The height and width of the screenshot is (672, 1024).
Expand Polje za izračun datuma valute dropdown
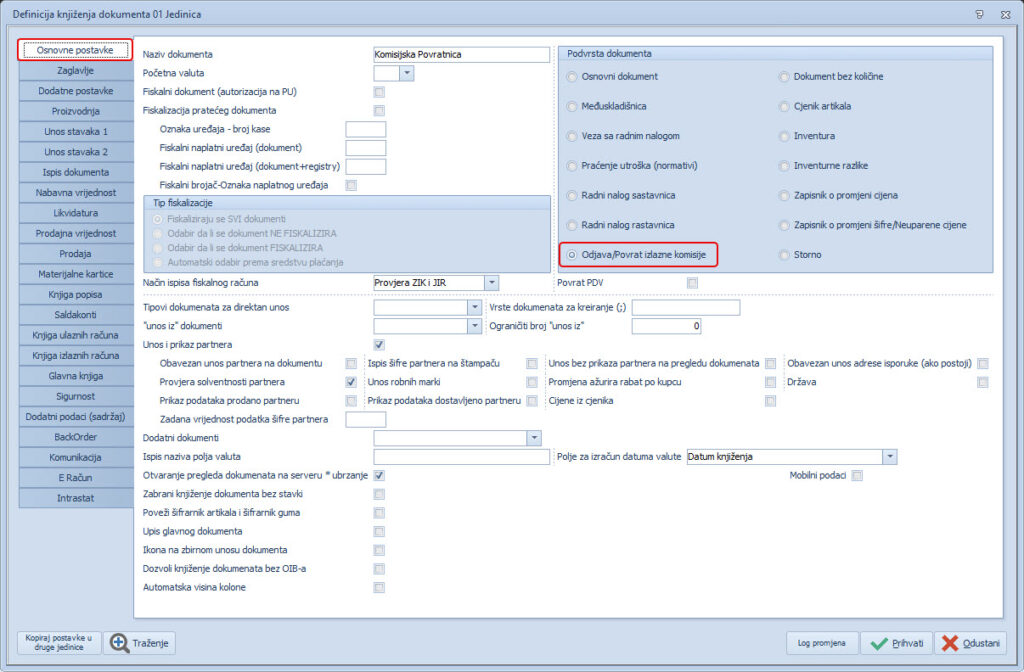(889, 457)
